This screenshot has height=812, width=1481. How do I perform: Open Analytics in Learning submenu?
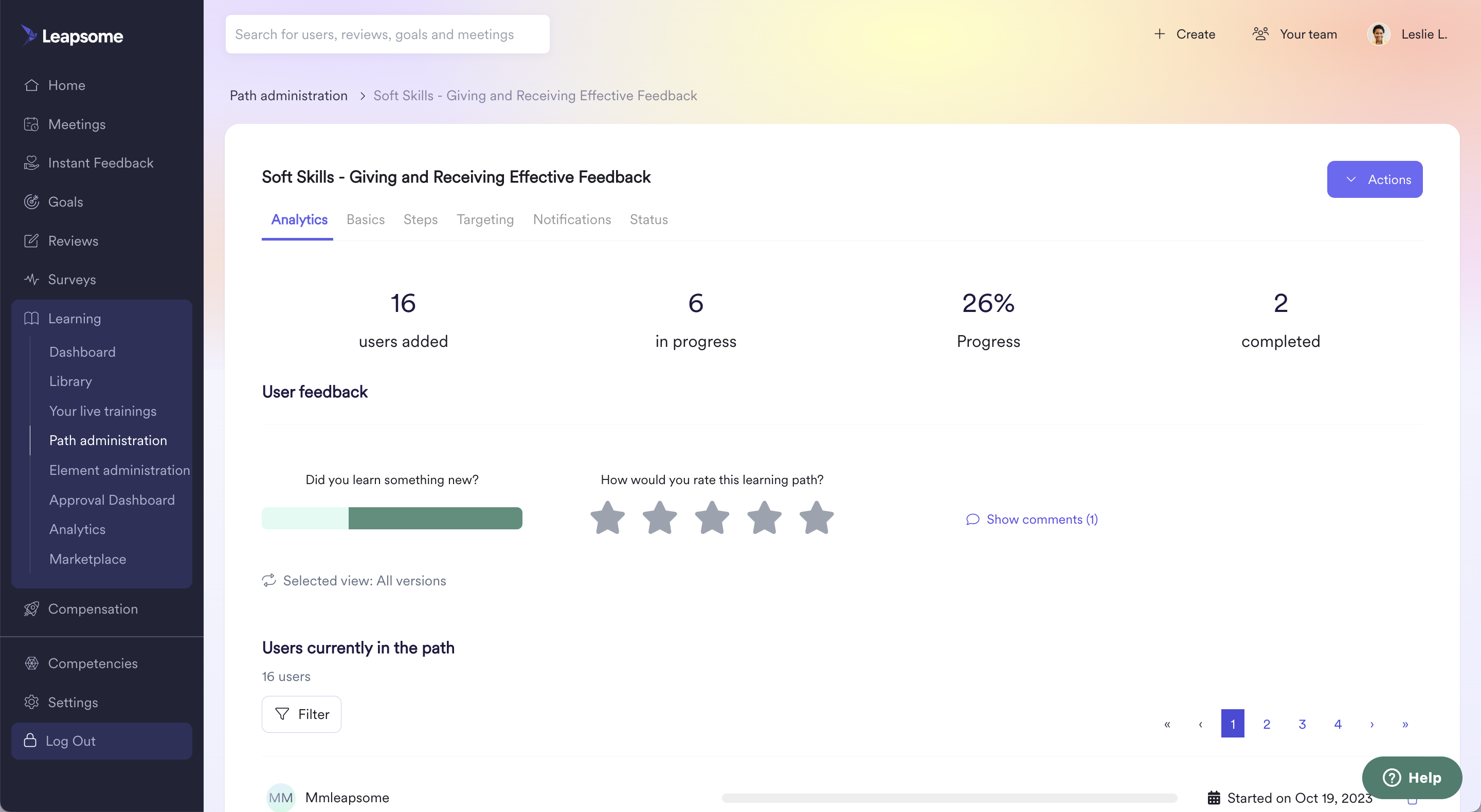click(77, 529)
